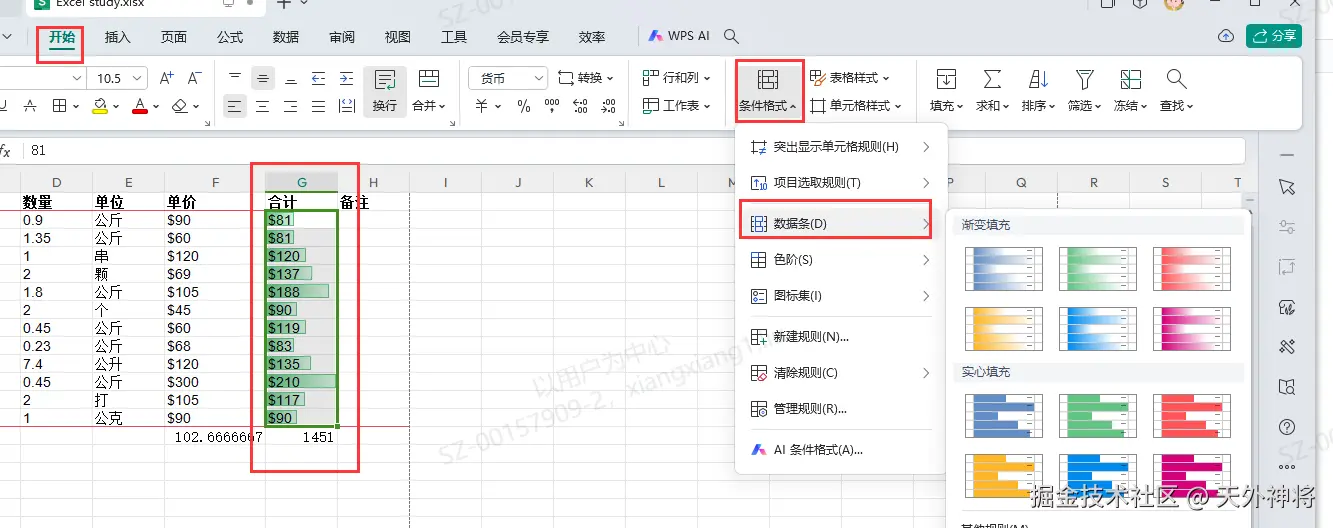The image size is (1333, 528).
Task: Click the wrench tools icon in sidebar
Action: pos(1287,347)
